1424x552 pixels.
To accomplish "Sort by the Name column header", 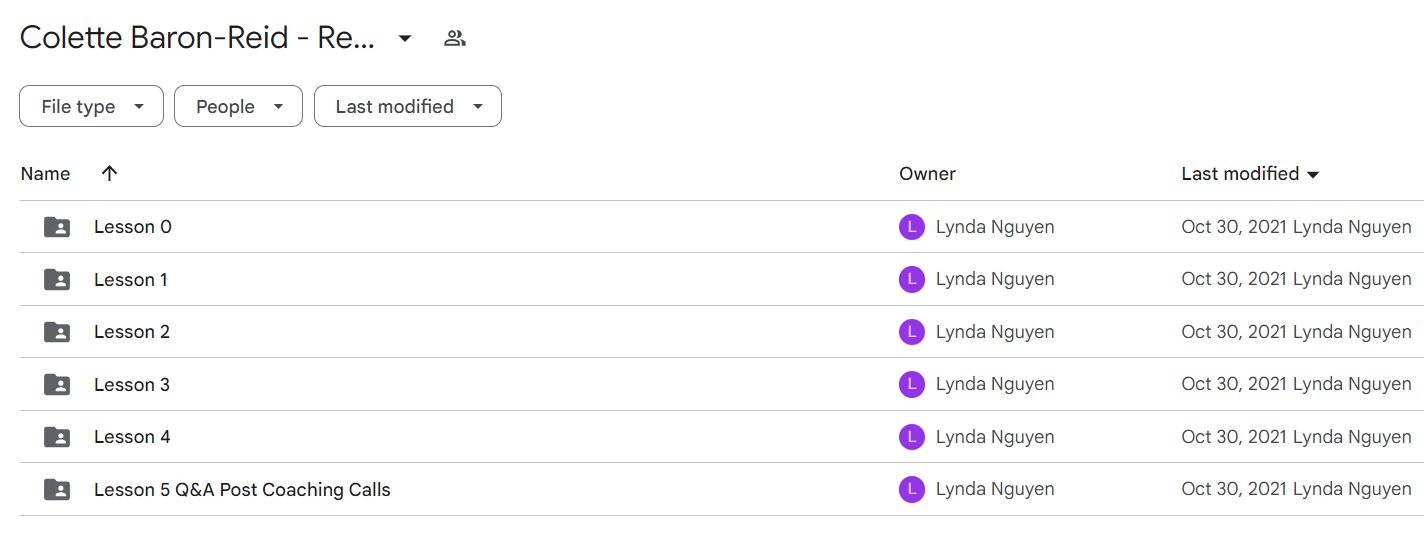I will pos(45,174).
